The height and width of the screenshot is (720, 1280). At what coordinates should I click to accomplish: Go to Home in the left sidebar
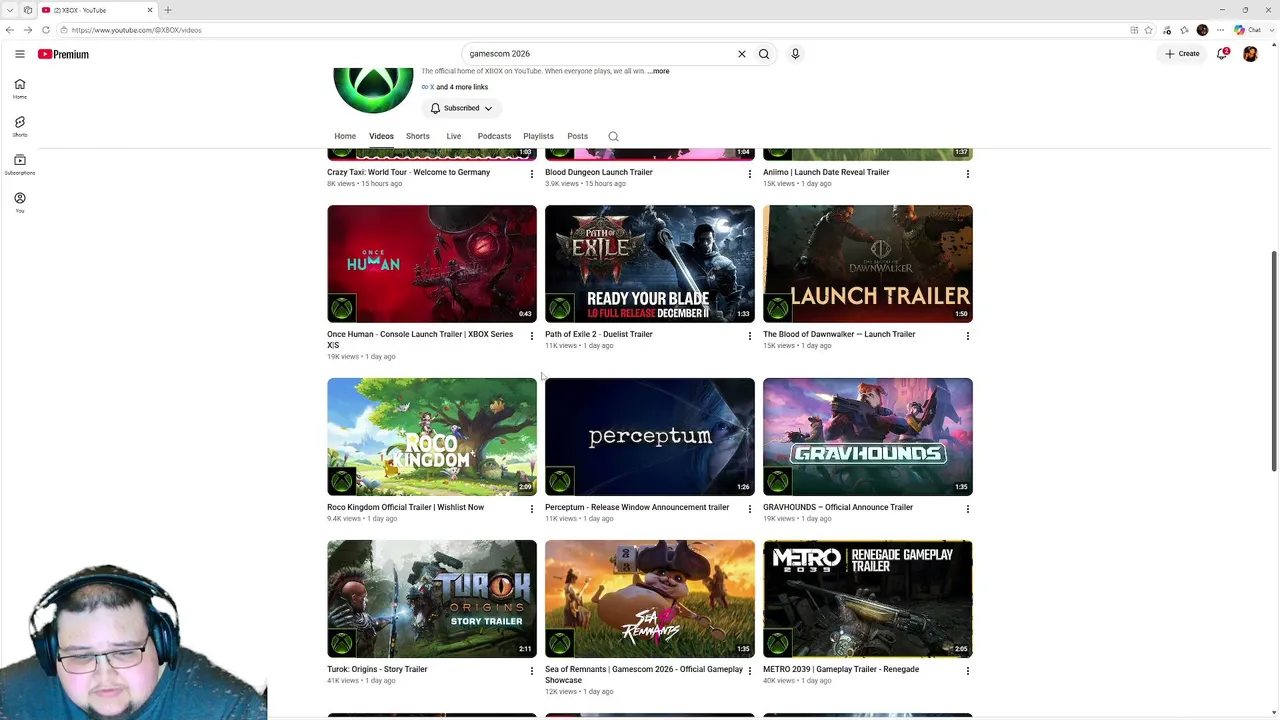click(20, 89)
